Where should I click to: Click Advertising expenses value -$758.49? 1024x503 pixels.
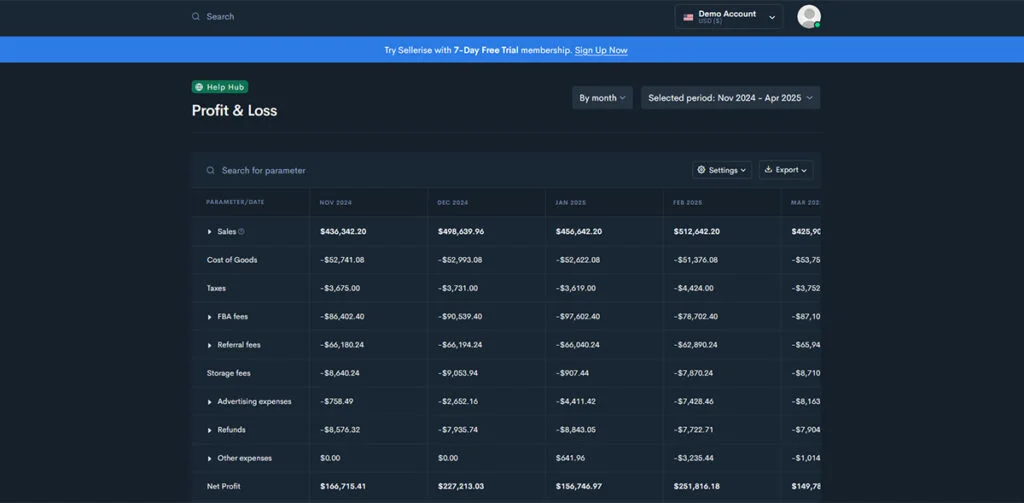click(336, 402)
